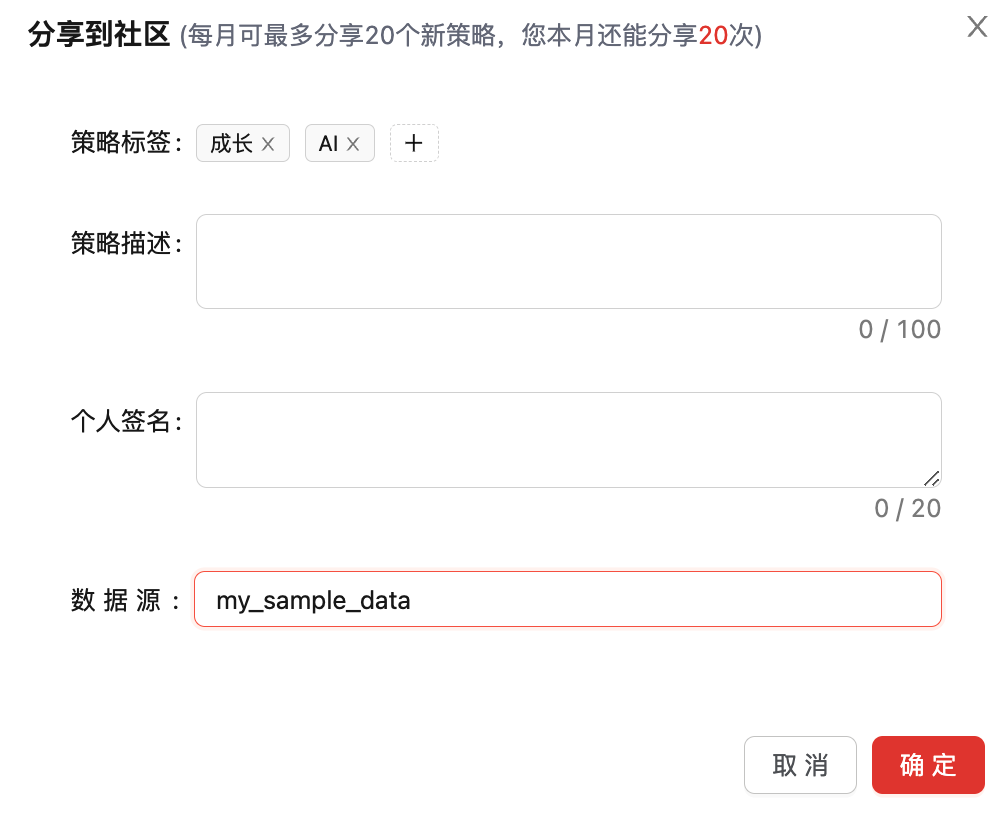The image size is (1008, 814).
Task: Click into the 个人签名 text box
Action: [568, 439]
